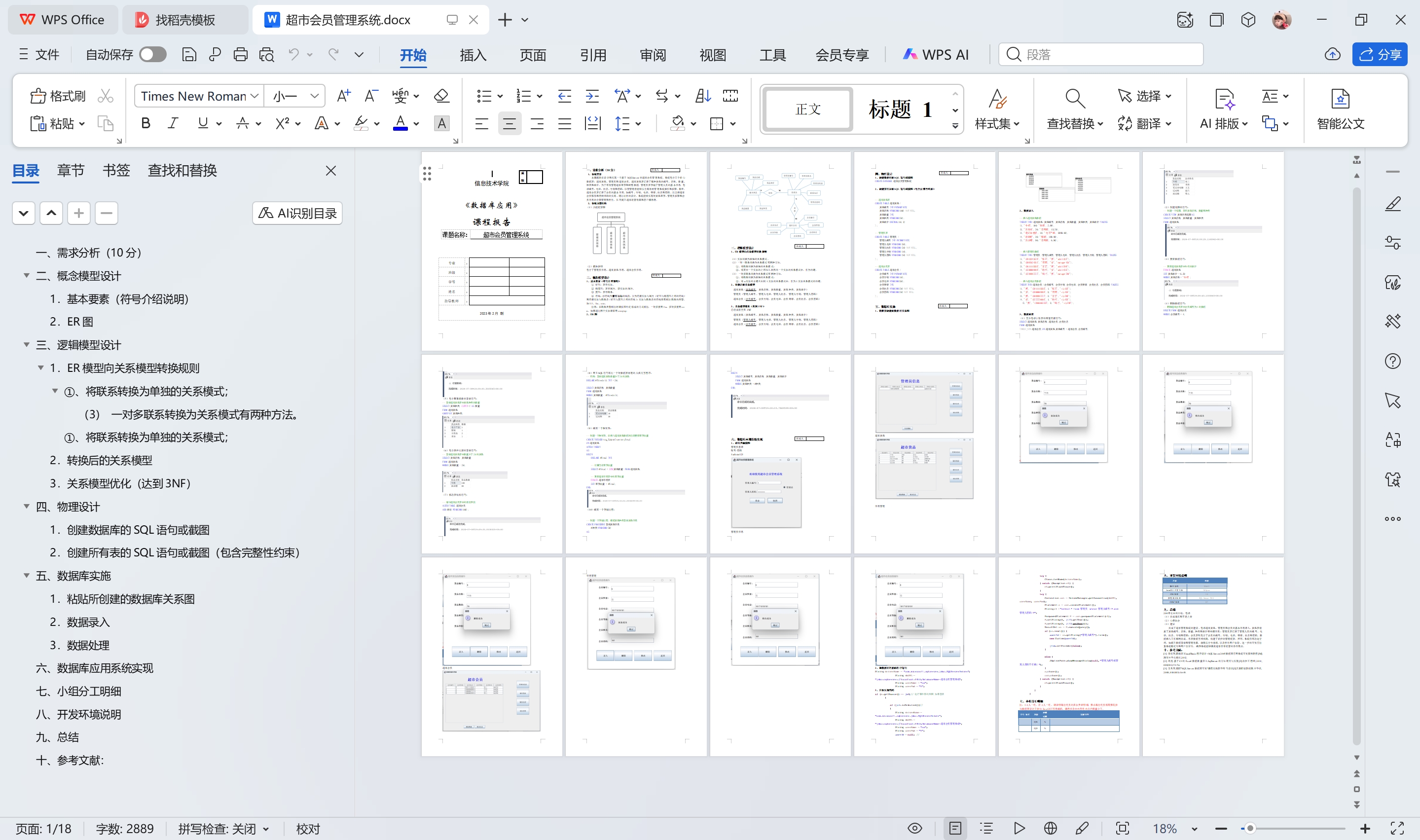The width and height of the screenshot is (1420, 840).
Task: Collapse the 三、逻辑模型设计 outline section
Action: 26,345
